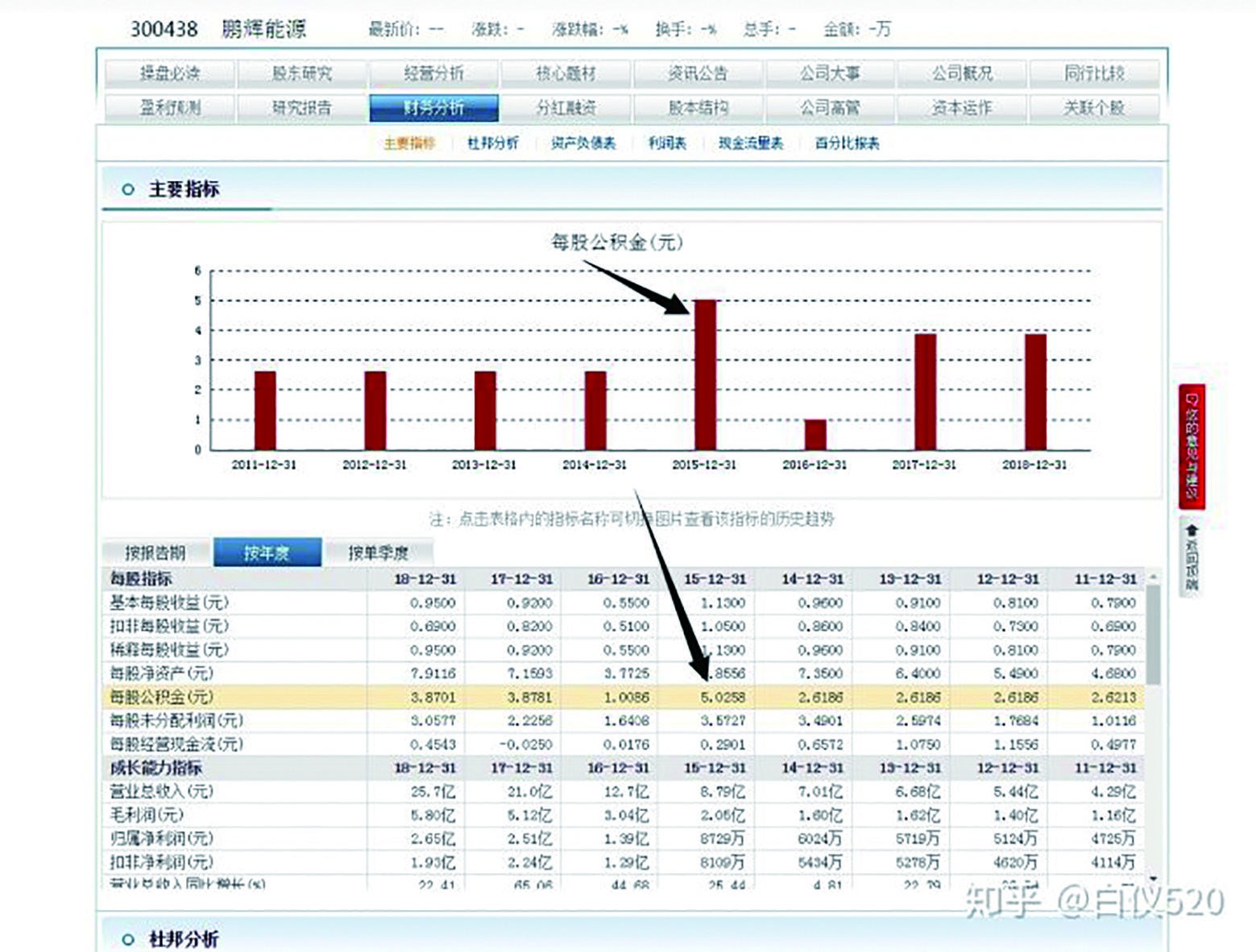The image size is (1256, 952).
Task: Open the 经营分析 navigation tab
Action: click(433, 72)
